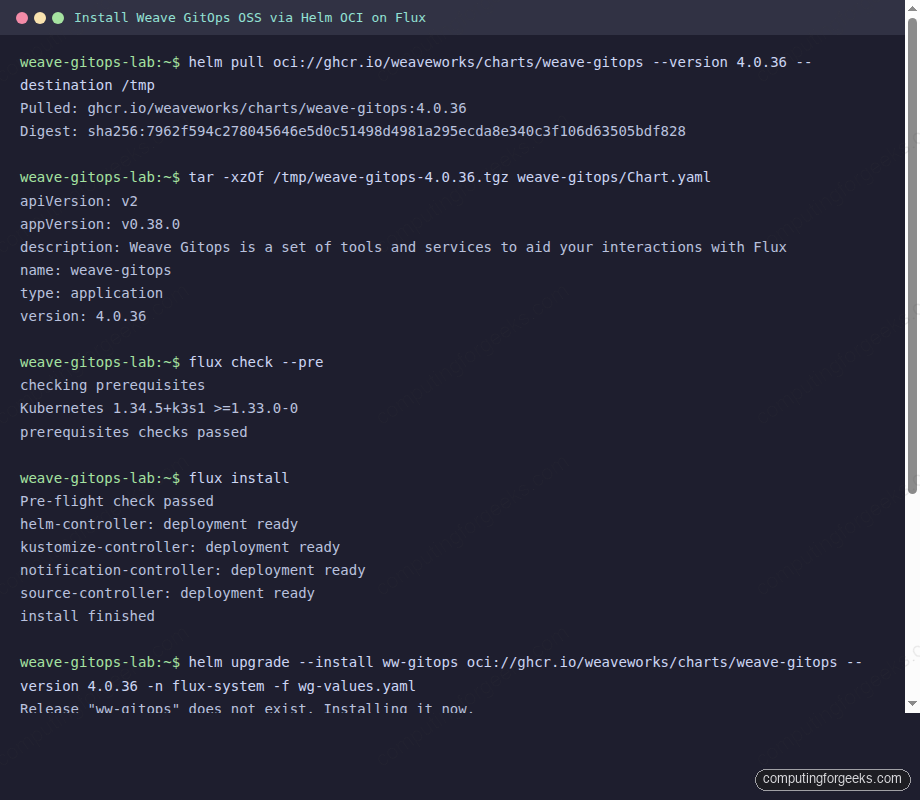Click the 'destination /tmp' line
The image size is (920, 800).
[x=87, y=86]
